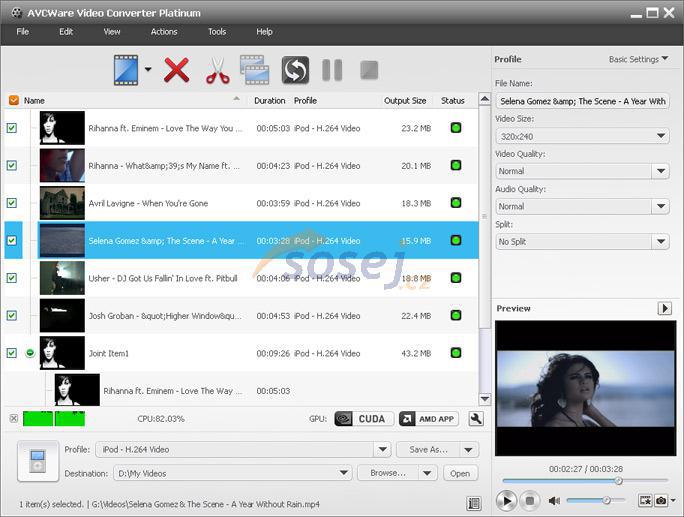Select the Josh Groban Higher Window row
Image resolution: width=684 pixels, height=517 pixels.
[x=241, y=315]
